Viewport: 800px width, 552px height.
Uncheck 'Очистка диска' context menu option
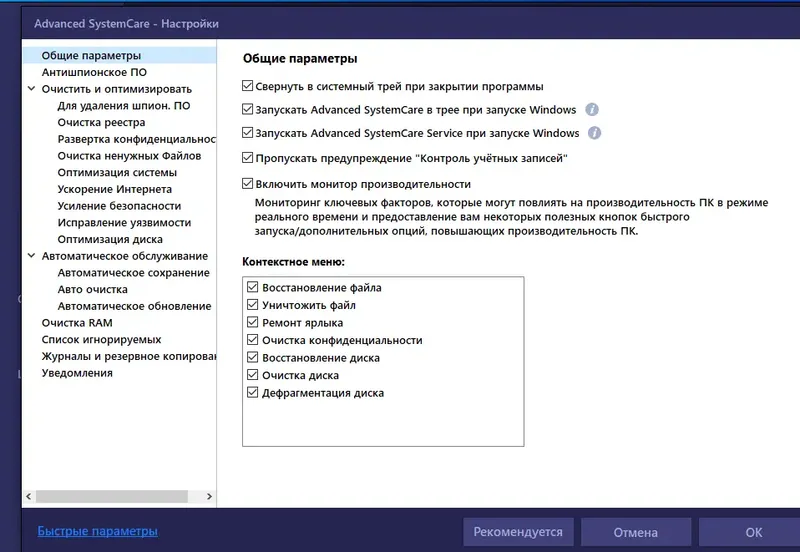click(x=253, y=375)
